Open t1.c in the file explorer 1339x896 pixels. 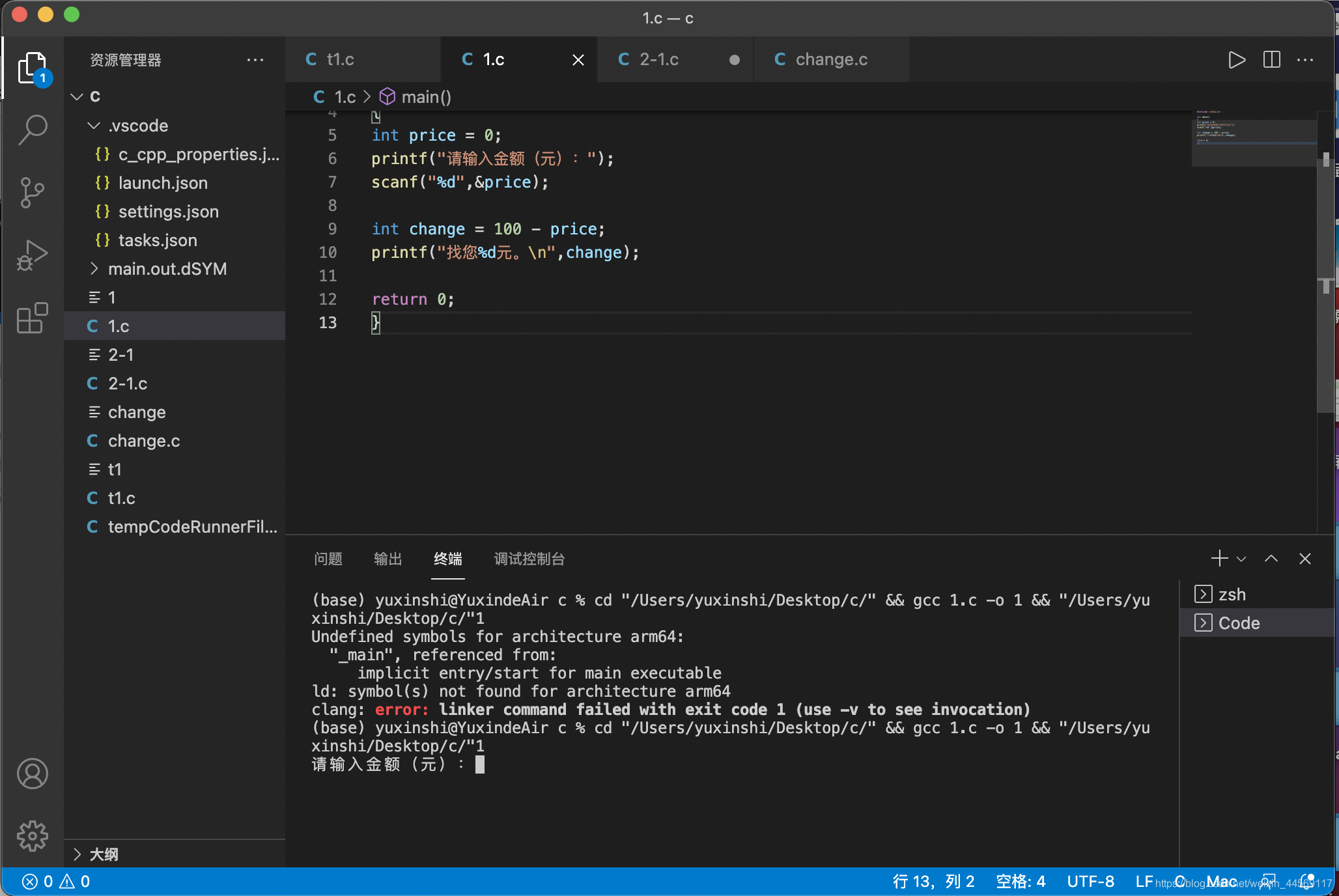175,497
